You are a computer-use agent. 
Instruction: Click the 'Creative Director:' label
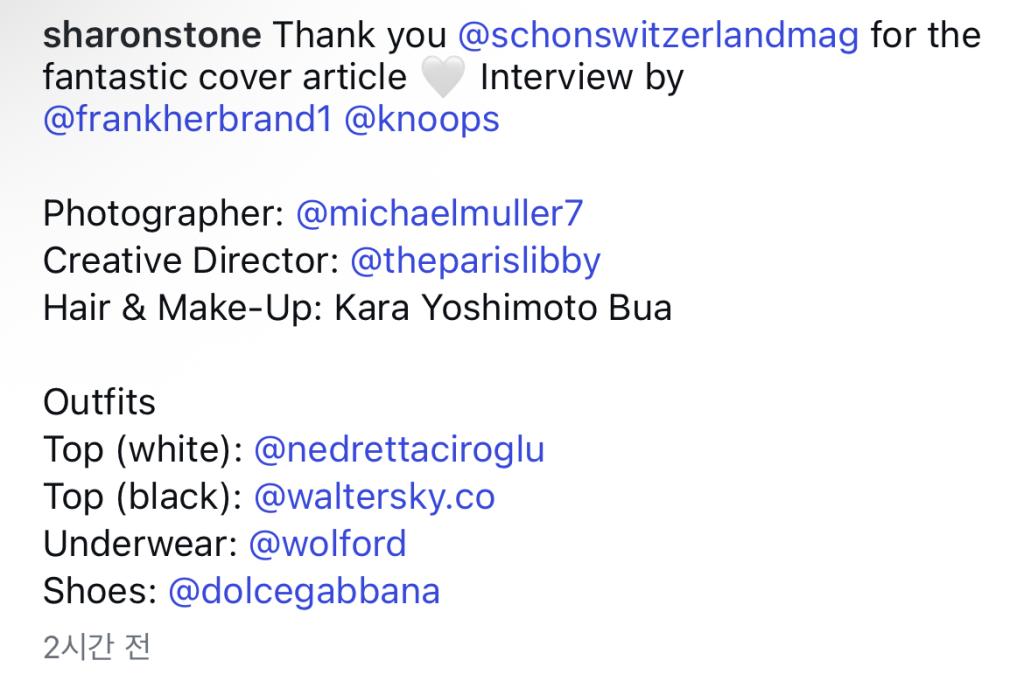(x=191, y=261)
